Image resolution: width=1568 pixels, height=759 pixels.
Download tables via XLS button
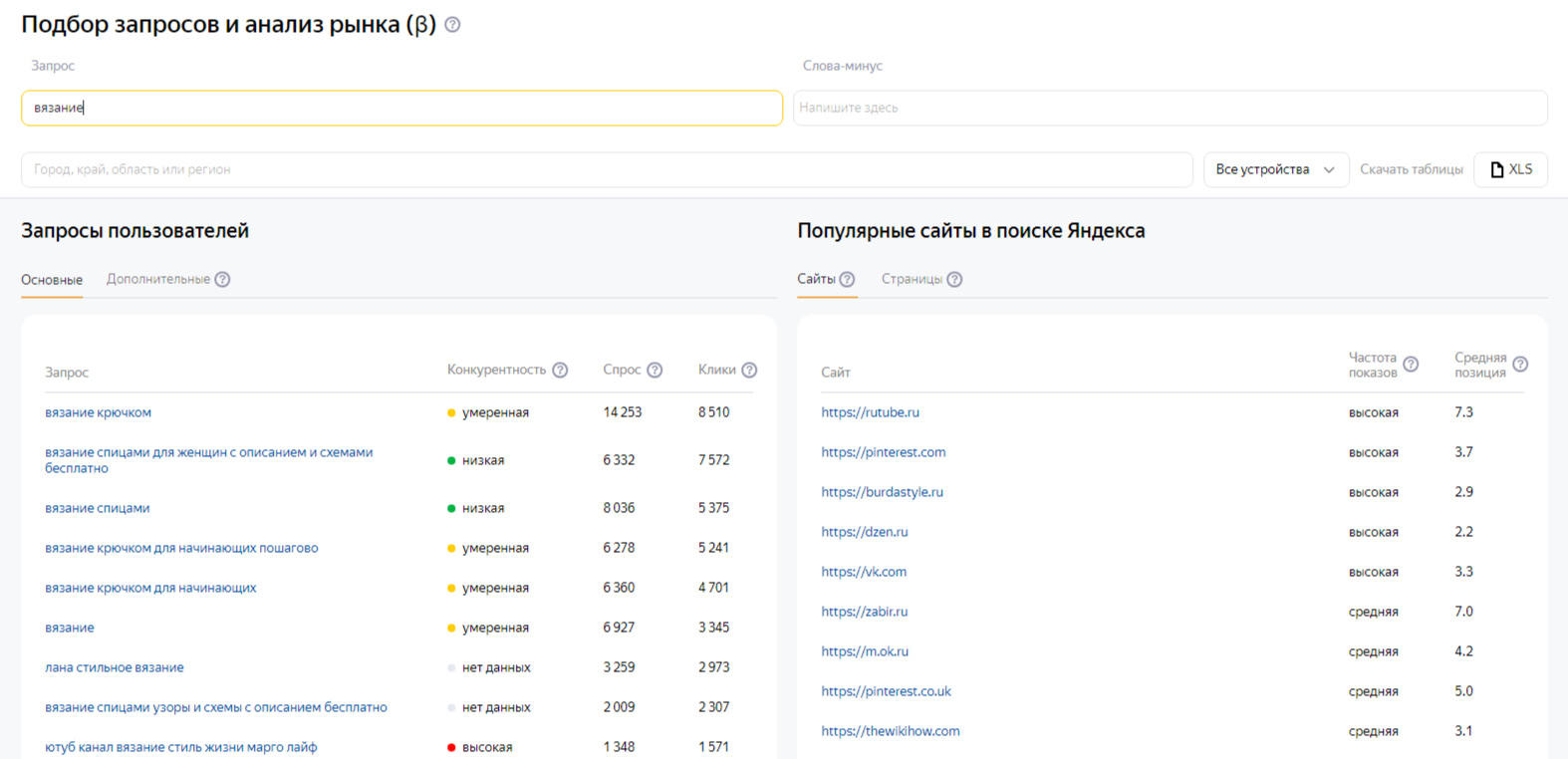[x=1510, y=169]
